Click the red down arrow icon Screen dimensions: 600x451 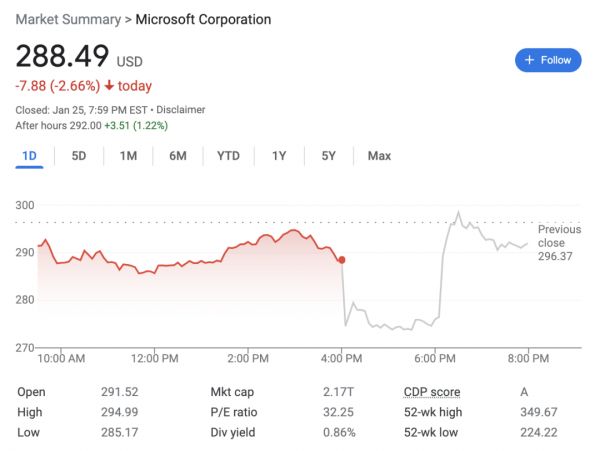click(108, 86)
